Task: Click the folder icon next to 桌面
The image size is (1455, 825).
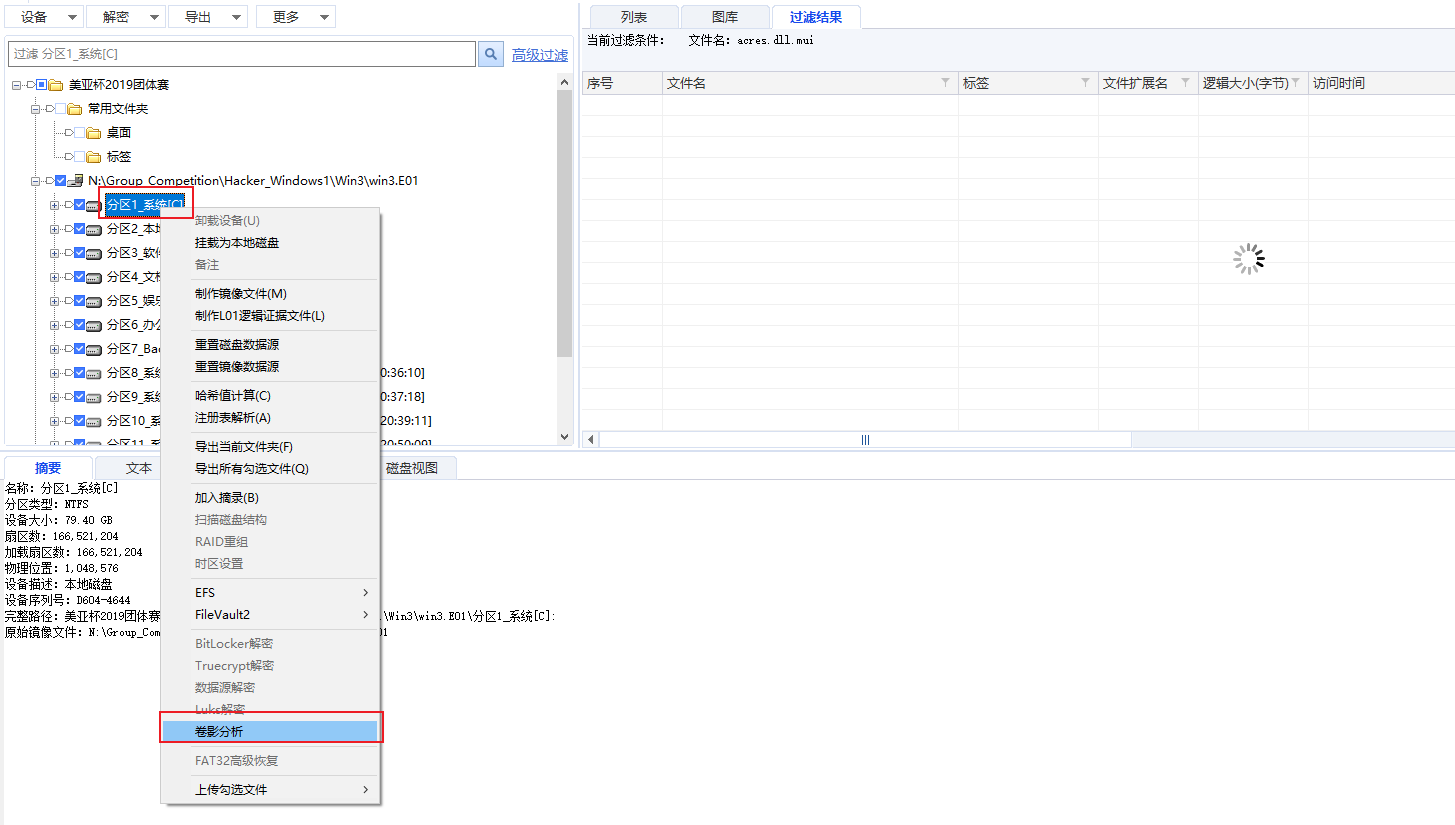Action: pyautogui.click(x=94, y=133)
